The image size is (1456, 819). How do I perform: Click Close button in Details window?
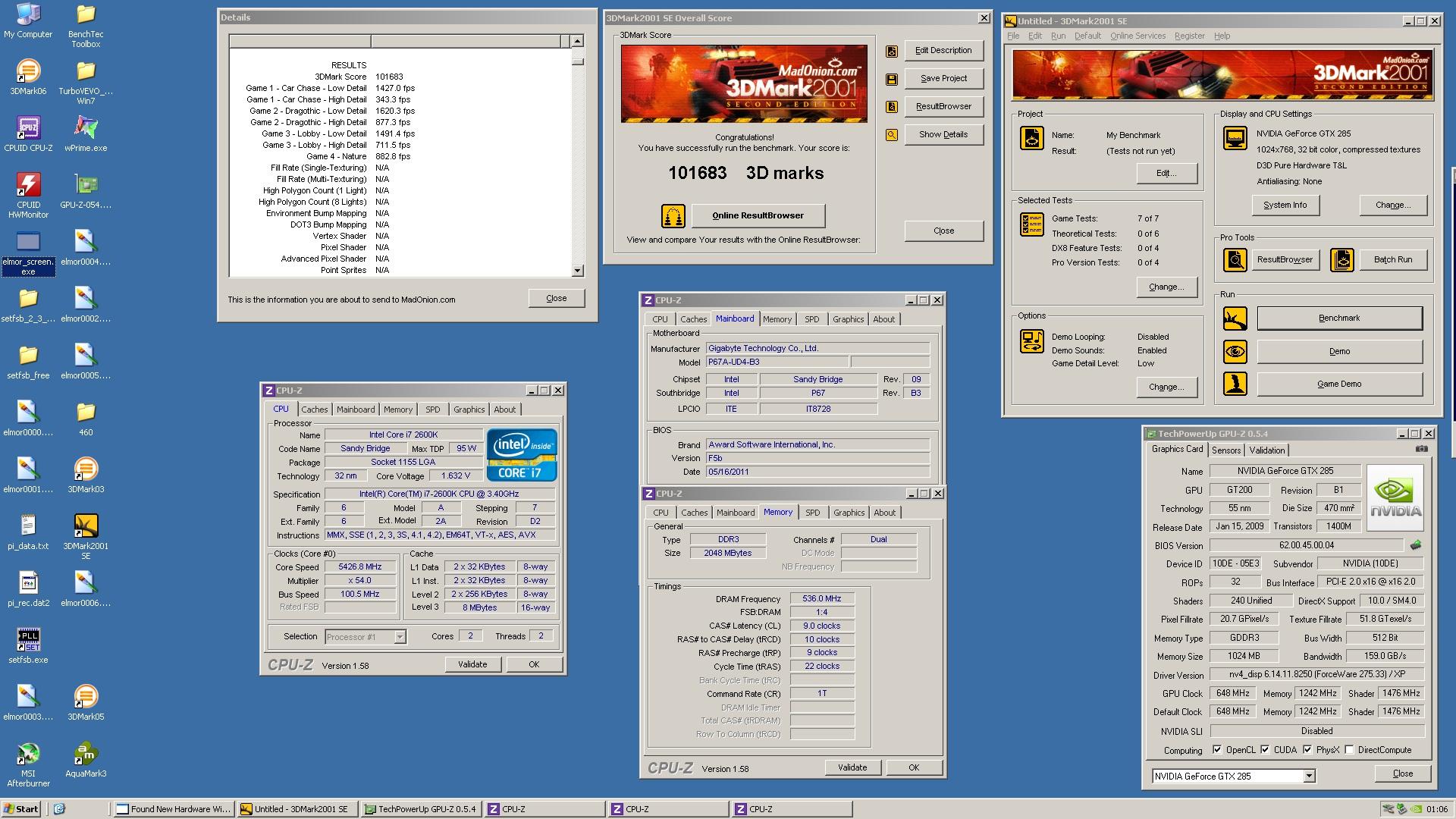pyautogui.click(x=557, y=299)
